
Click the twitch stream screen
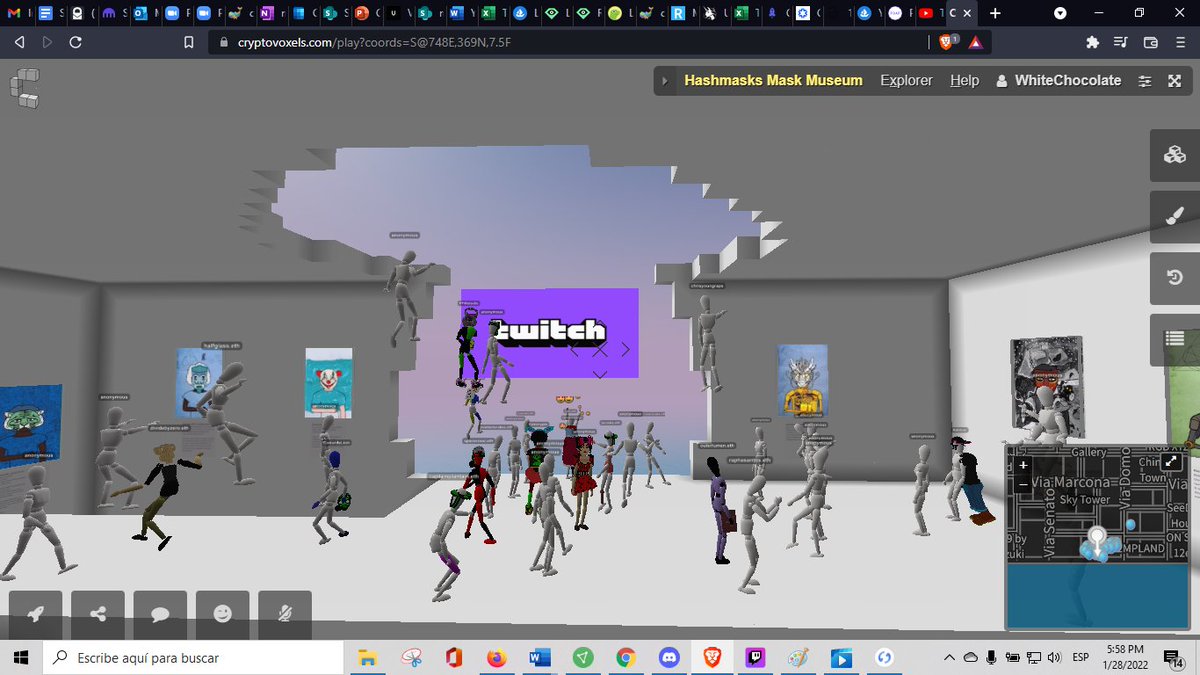pos(552,333)
